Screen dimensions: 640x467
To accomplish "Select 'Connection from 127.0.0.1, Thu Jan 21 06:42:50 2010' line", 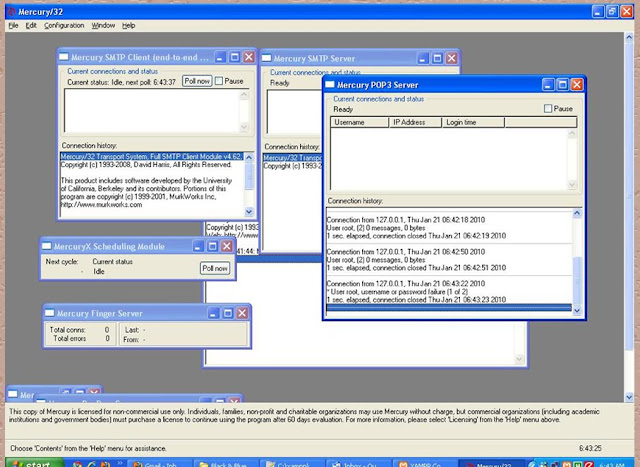I will click(x=406, y=251).
